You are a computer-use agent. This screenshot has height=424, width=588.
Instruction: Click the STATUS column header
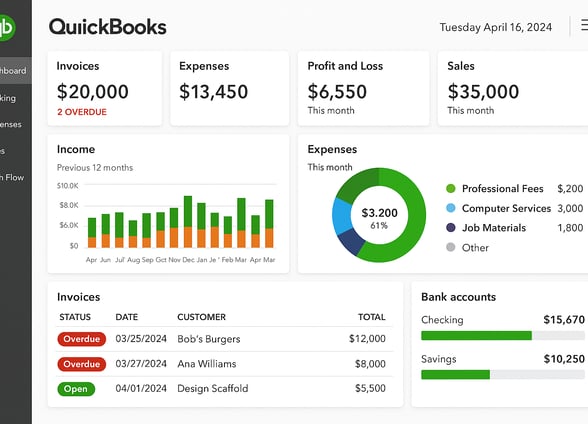click(75, 317)
